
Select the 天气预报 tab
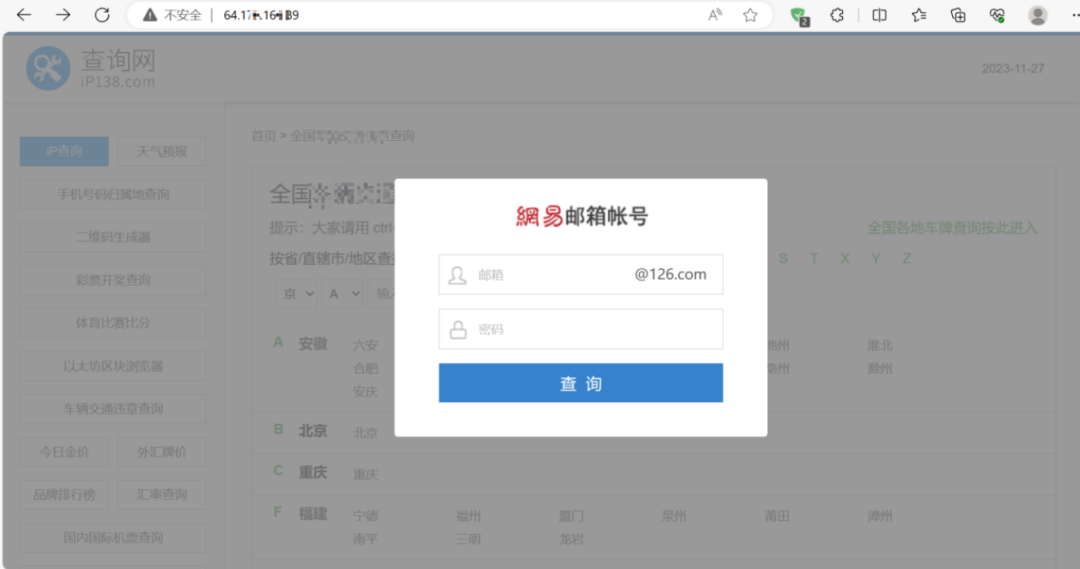pos(162,152)
